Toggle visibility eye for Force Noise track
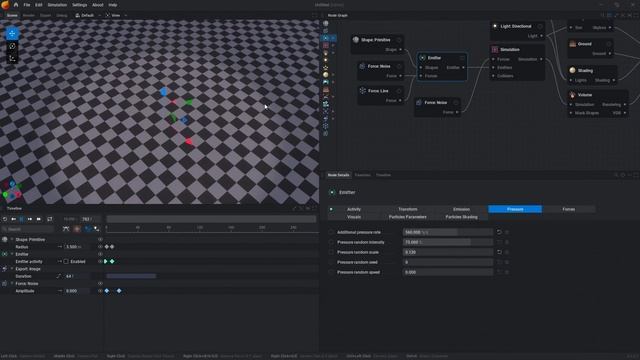640x360 pixels. pos(100,283)
